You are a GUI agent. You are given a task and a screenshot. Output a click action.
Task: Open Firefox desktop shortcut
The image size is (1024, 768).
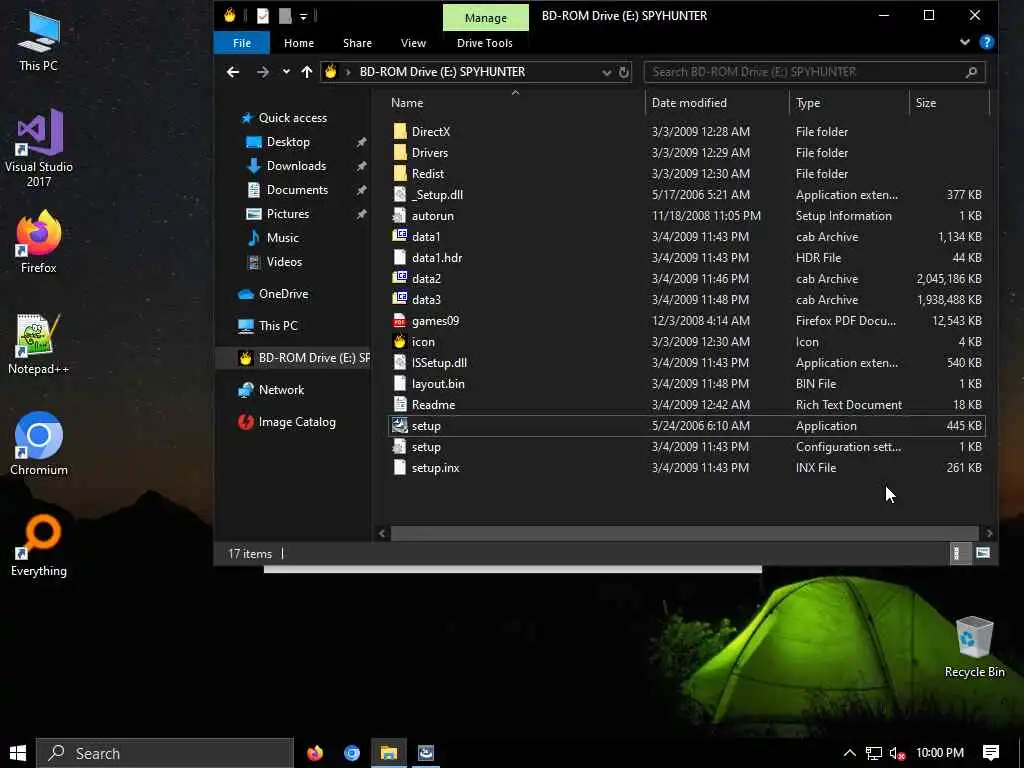pos(39,242)
